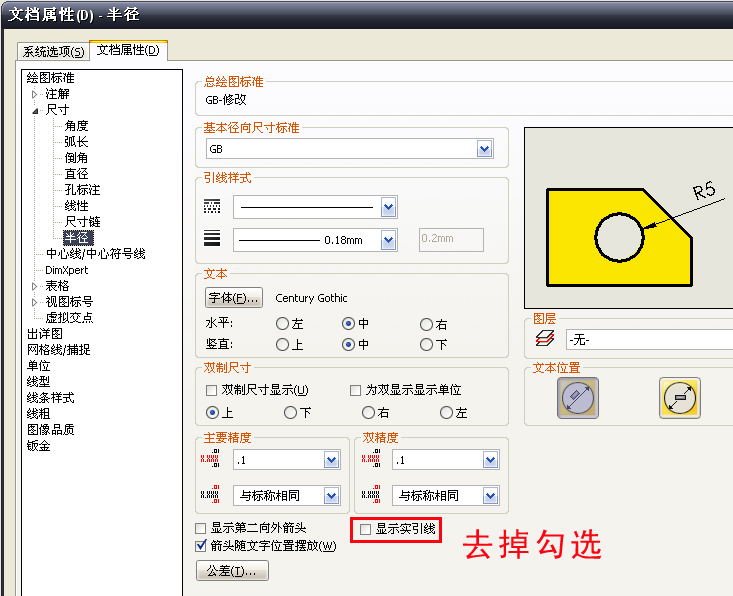Select 倒角 dimension item
The image size is (733, 596).
(x=76, y=158)
